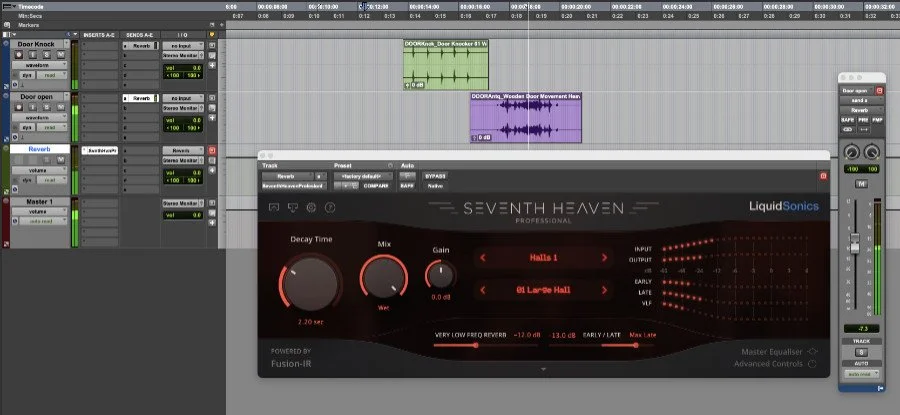This screenshot has height=415, width=900.
Task: Click the INSERTS A-E column header
Action: pos(99,35)
